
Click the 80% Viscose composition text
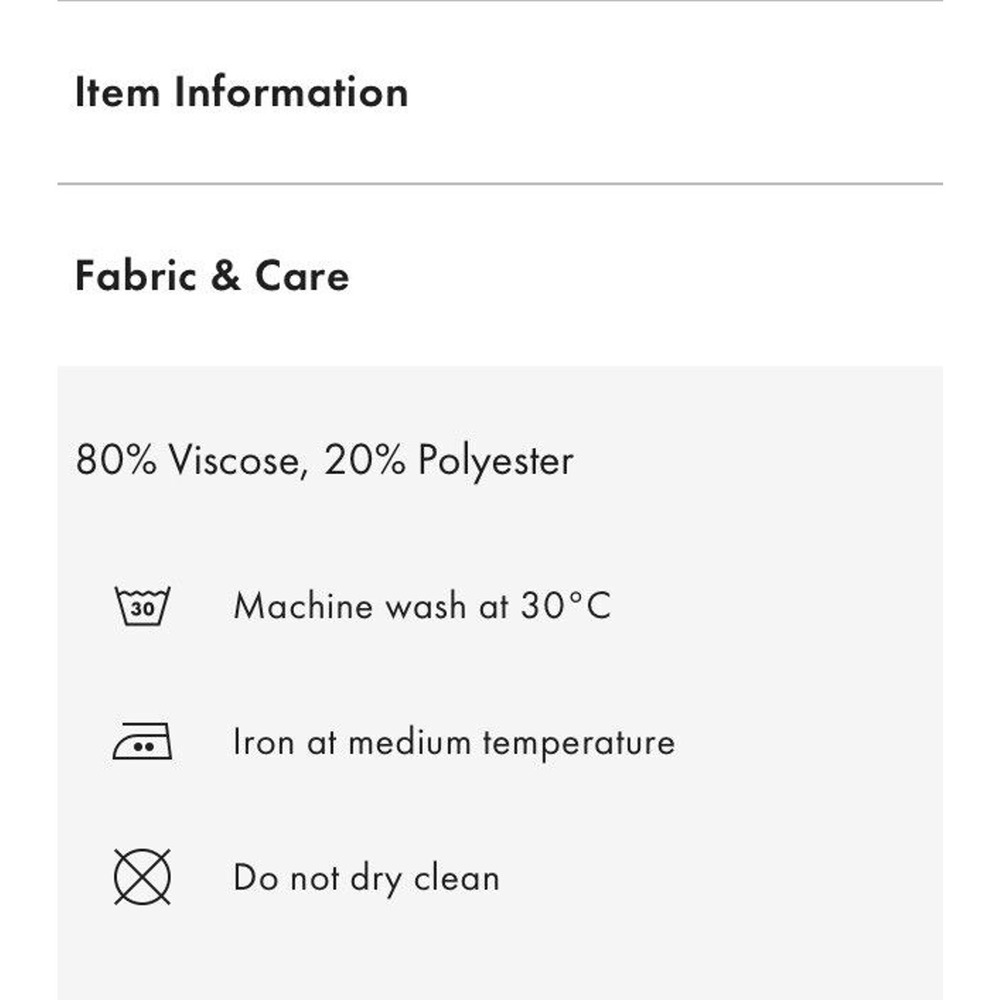pyautogui.click(x=188, y=460)
